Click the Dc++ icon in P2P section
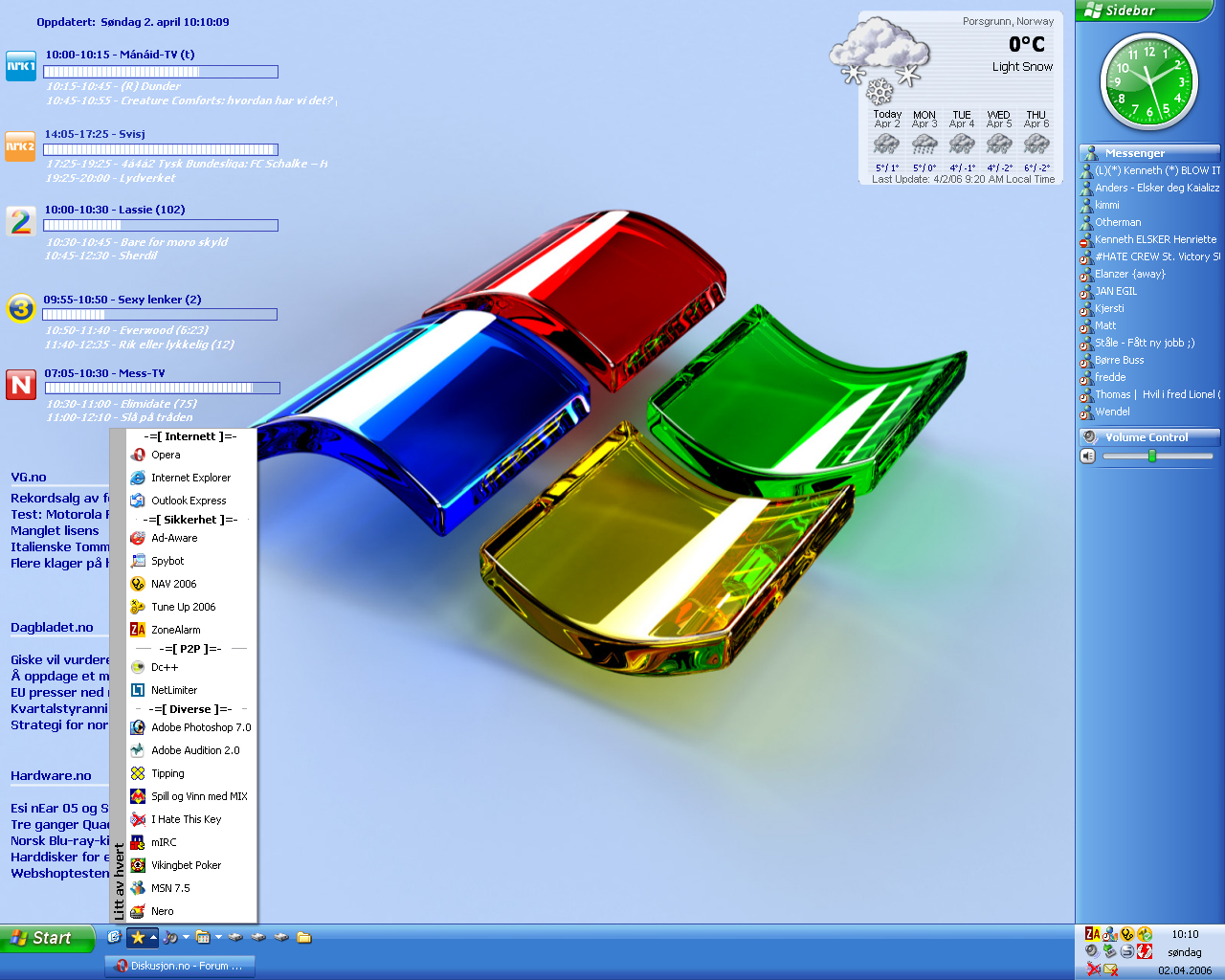Screen dimensions: 1225x980 pos(138,667)
